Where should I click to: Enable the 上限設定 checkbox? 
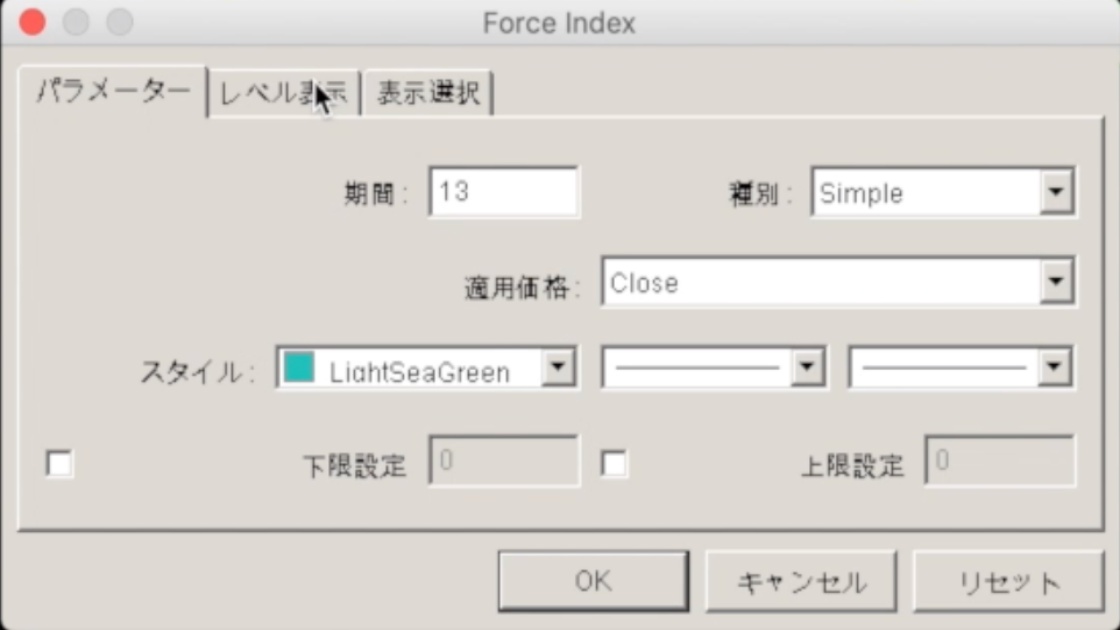(614, 464)
